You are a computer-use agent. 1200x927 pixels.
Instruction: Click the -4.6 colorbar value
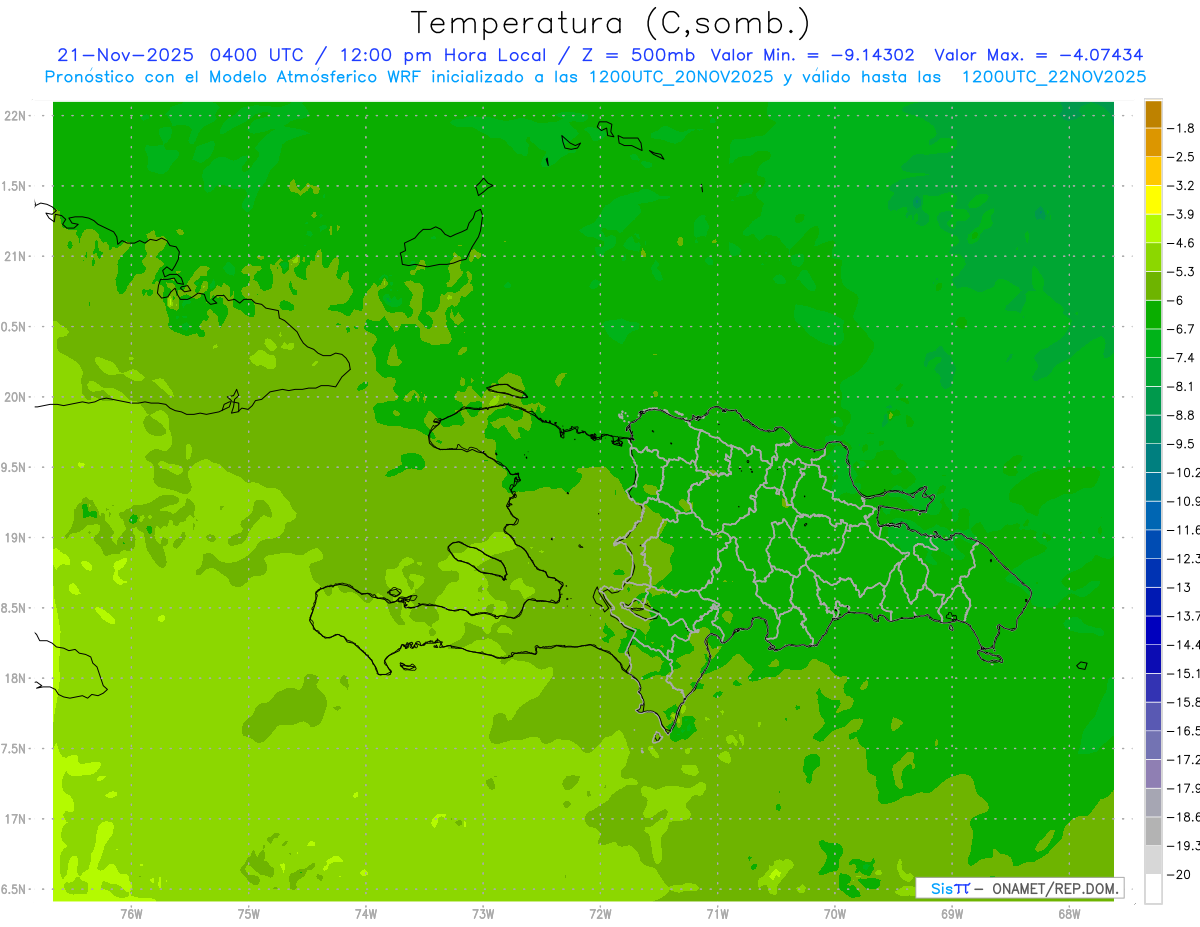[x=1180, y=243]
